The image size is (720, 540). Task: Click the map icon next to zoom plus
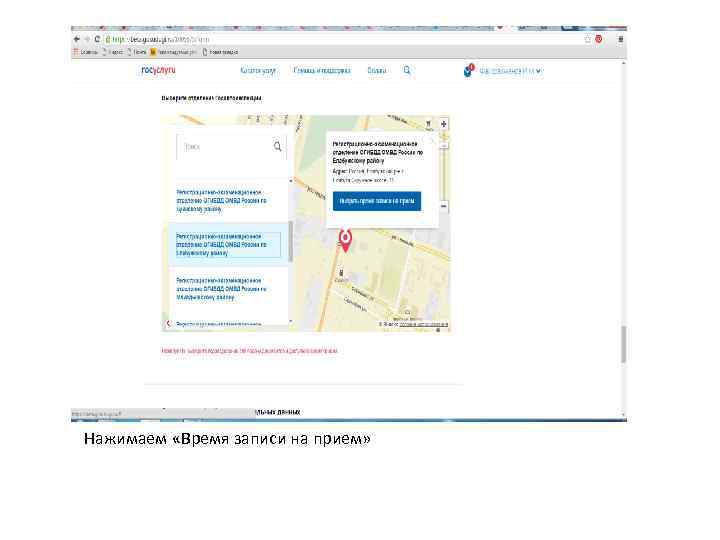tap(428, 124)
